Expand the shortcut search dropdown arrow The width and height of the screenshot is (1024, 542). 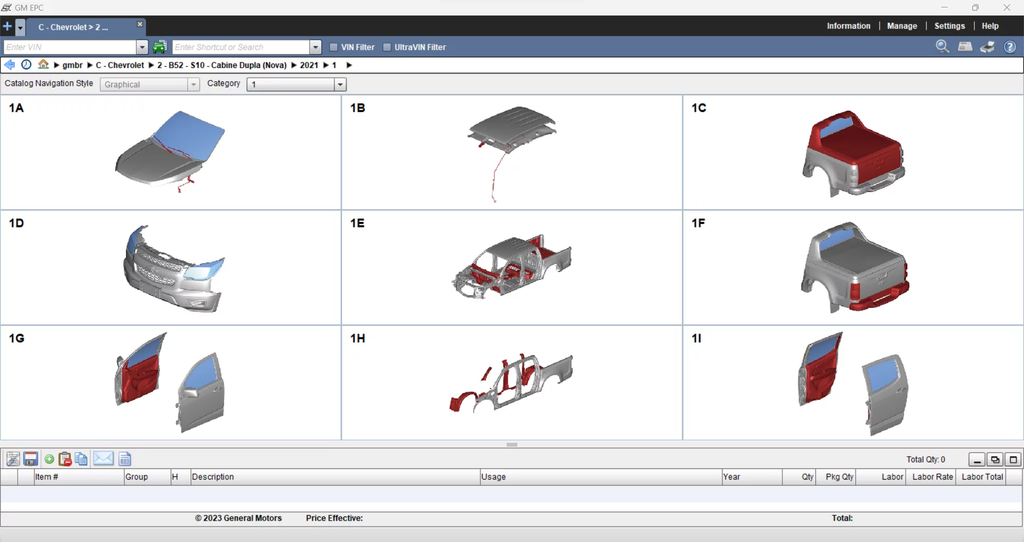316,47
